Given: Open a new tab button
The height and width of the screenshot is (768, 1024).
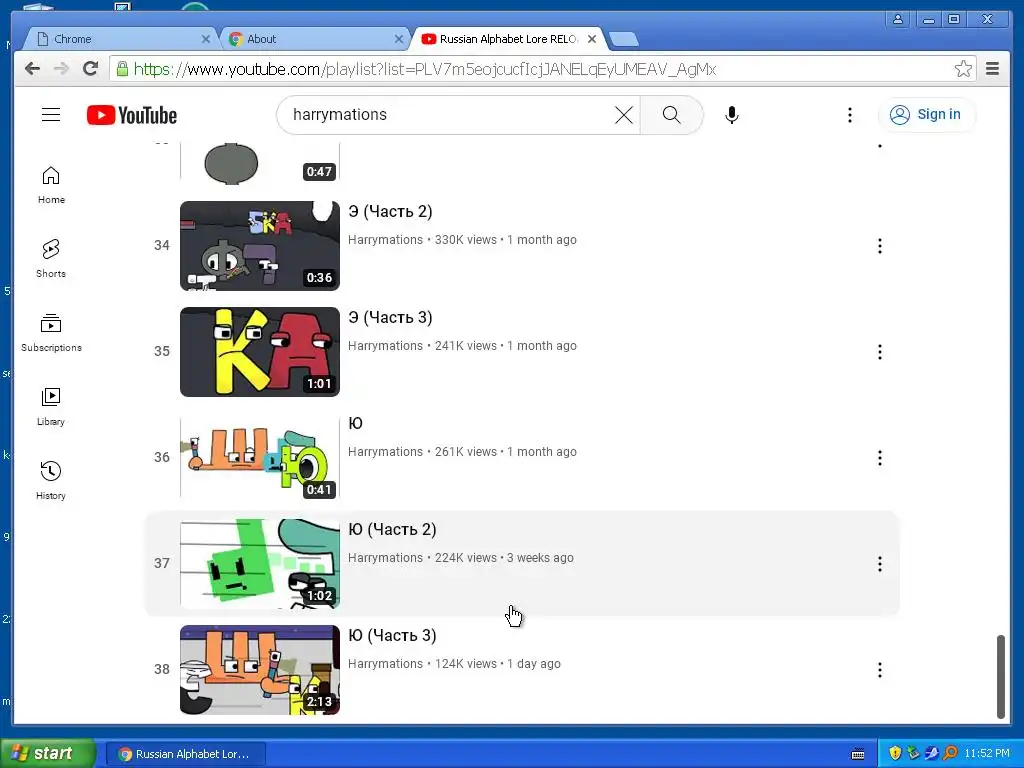Looking at the screenshot, I should click(x=624, y=40).
